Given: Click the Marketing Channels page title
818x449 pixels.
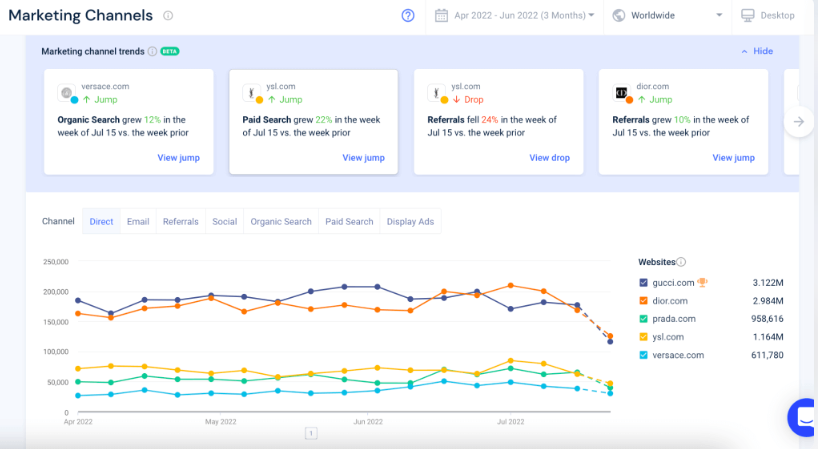Looking at the screenshot, I should pyautogui.click(x=80, y=16).
